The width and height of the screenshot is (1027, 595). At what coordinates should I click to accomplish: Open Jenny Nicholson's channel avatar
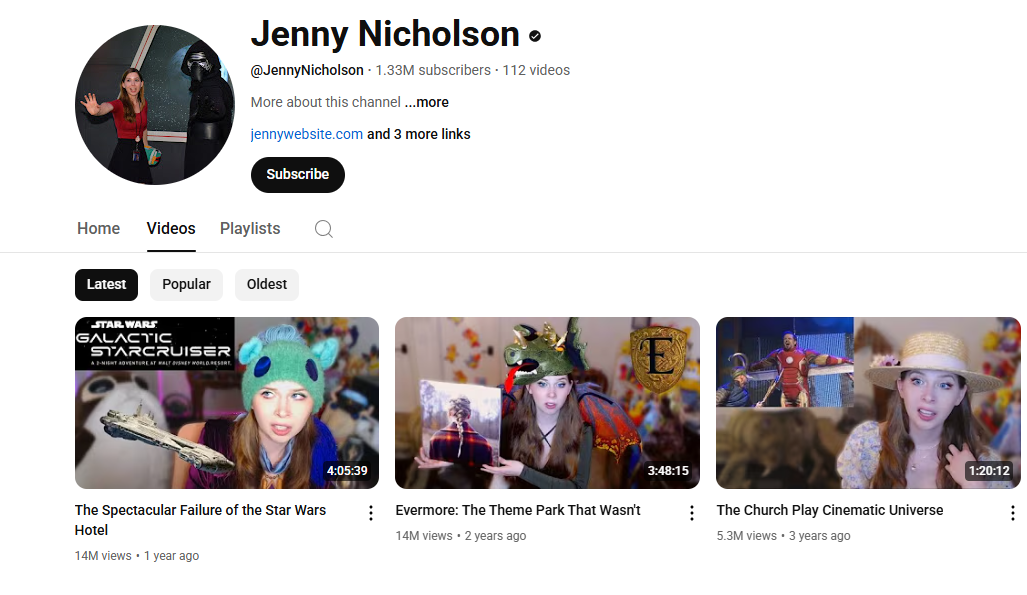coord(155,105)
